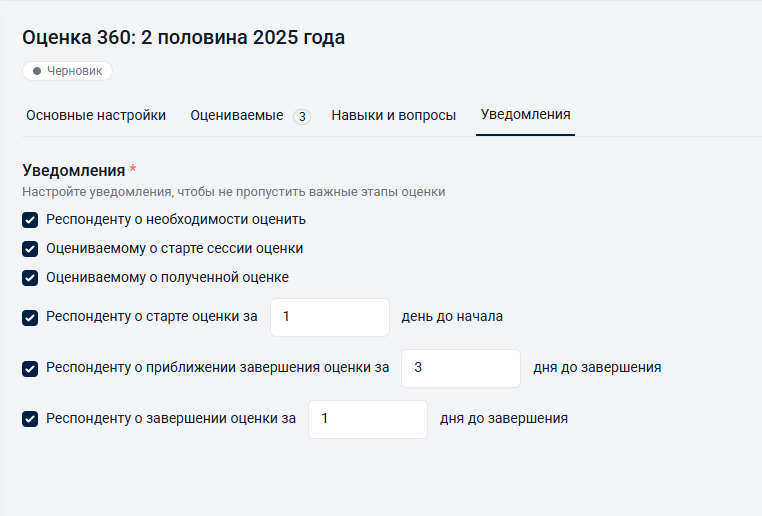
Task: Toggle Оцениваемому о старте сессии оценки checkbox
Action: (x=30, y=249)
